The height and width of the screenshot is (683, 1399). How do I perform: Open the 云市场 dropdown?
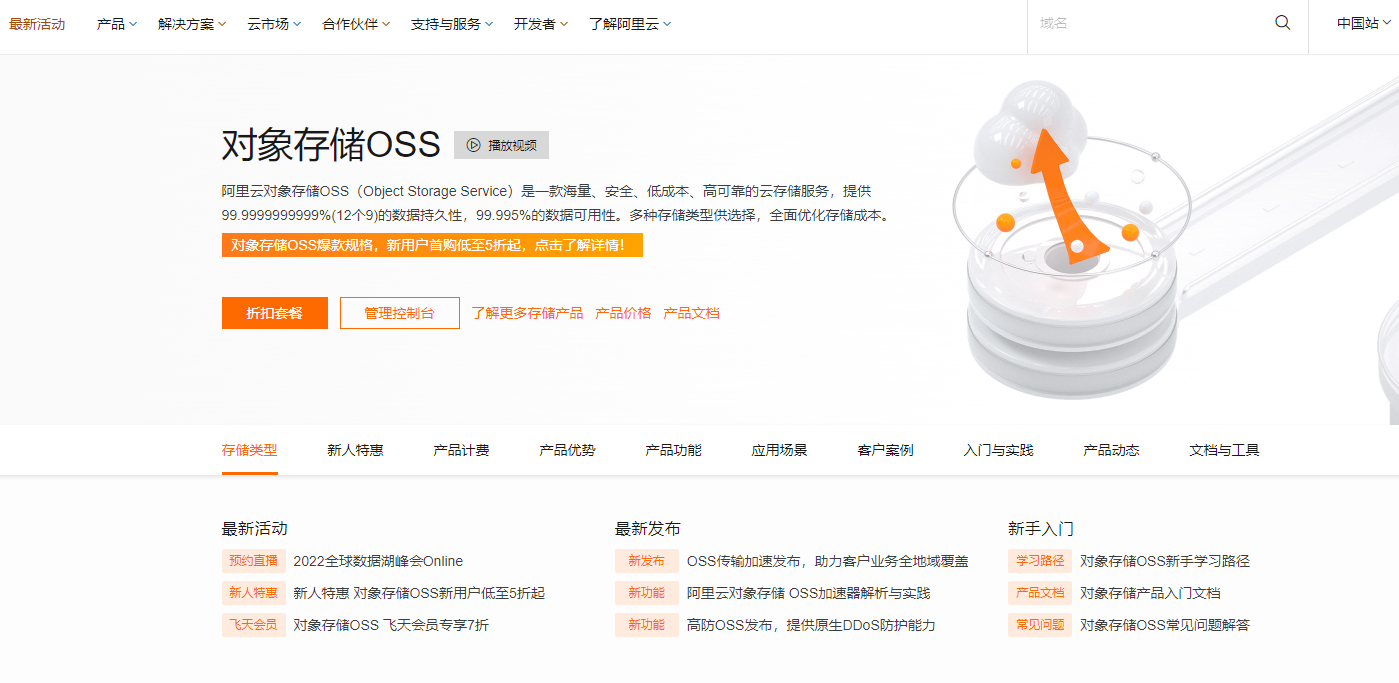tap(274, 24)
